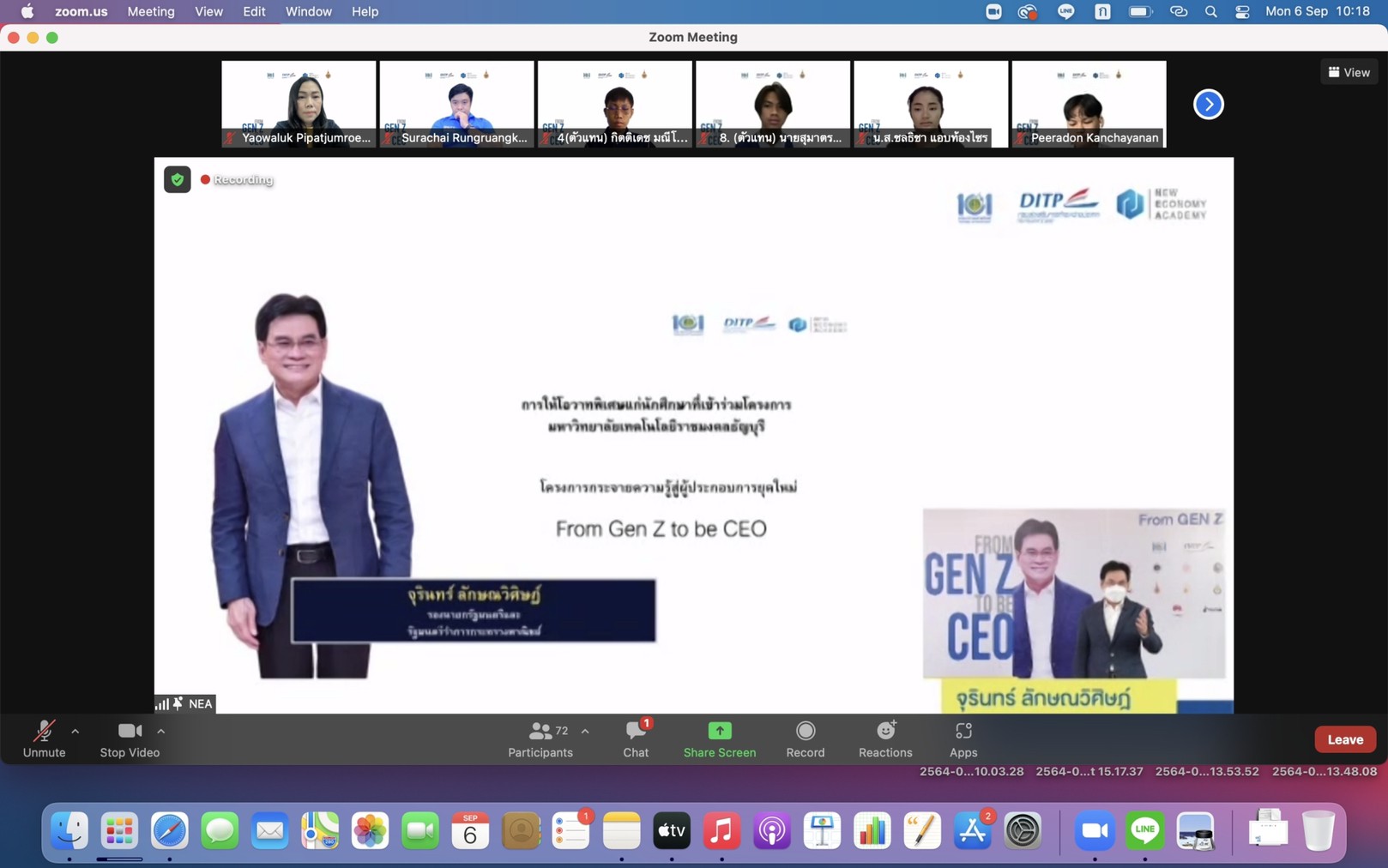This screenshot has width=1388, height=868.
Task: Open video options arrow beside Stop Video
Action: pos(161,732)
